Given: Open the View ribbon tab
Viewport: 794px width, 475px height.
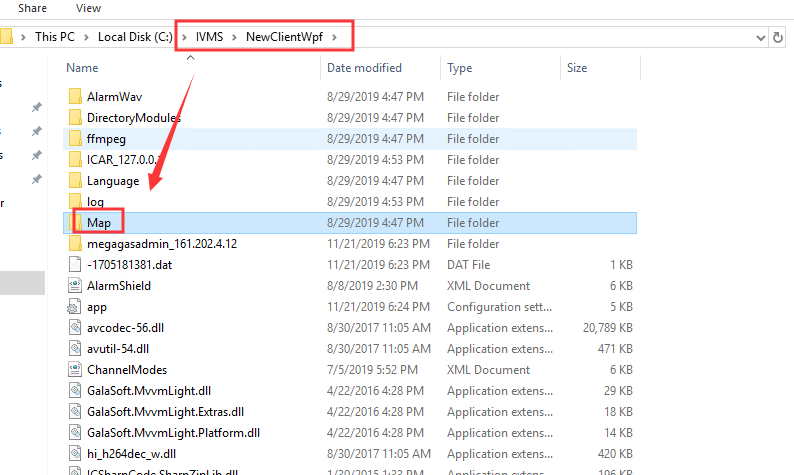Looking at the screenshot, I should [x=88, y=8].
